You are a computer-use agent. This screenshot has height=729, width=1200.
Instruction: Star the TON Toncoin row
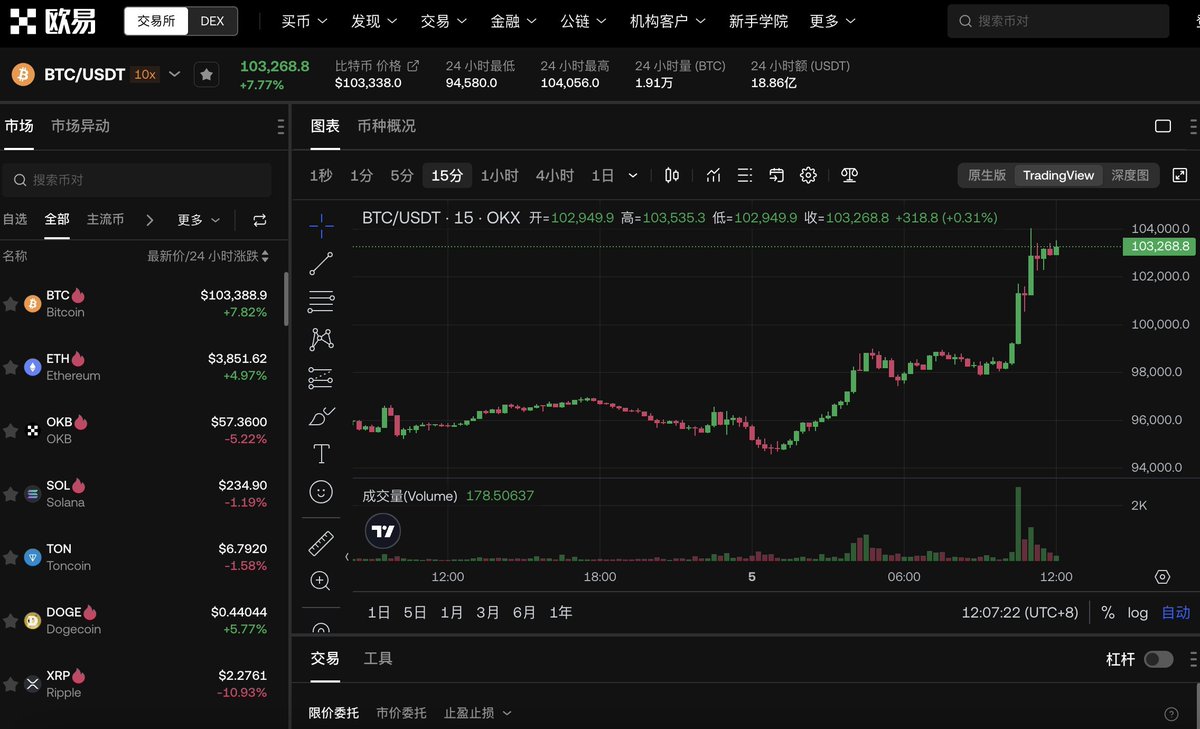[x=10, y=557]
